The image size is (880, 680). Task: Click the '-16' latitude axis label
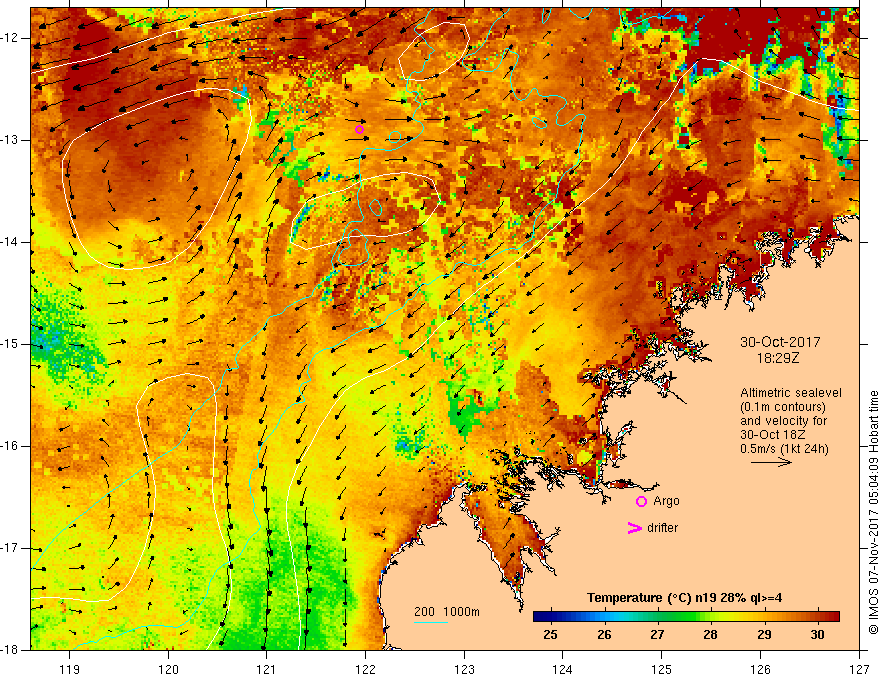10,446
